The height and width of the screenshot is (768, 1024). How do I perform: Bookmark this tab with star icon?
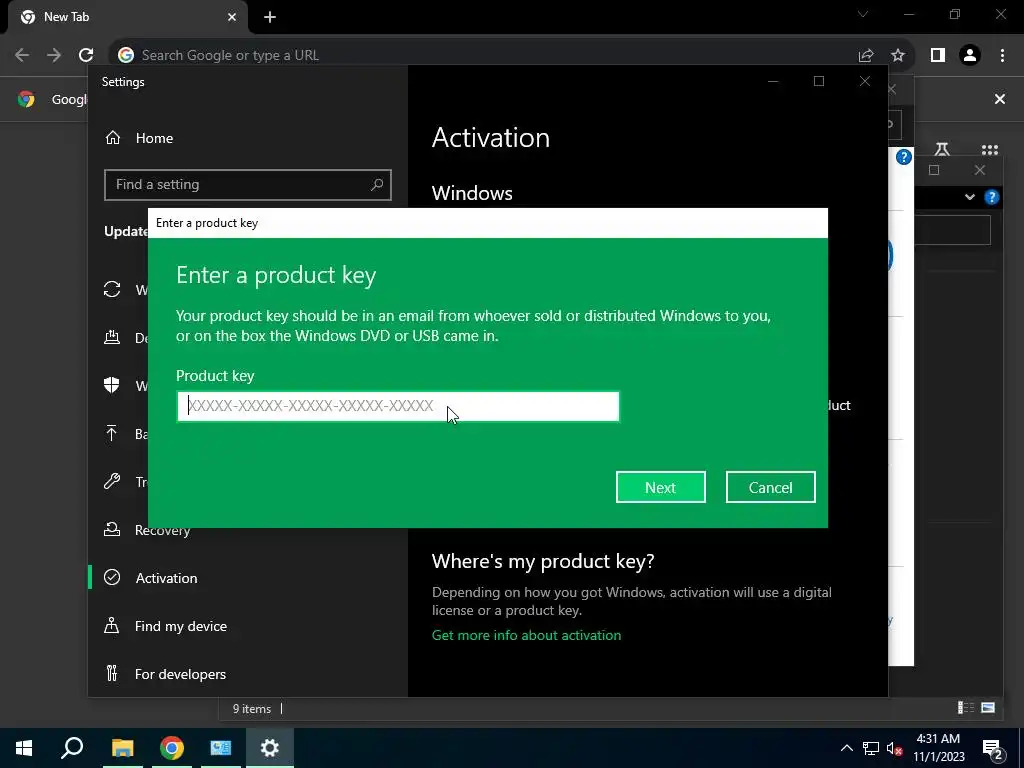coord(898,55)
